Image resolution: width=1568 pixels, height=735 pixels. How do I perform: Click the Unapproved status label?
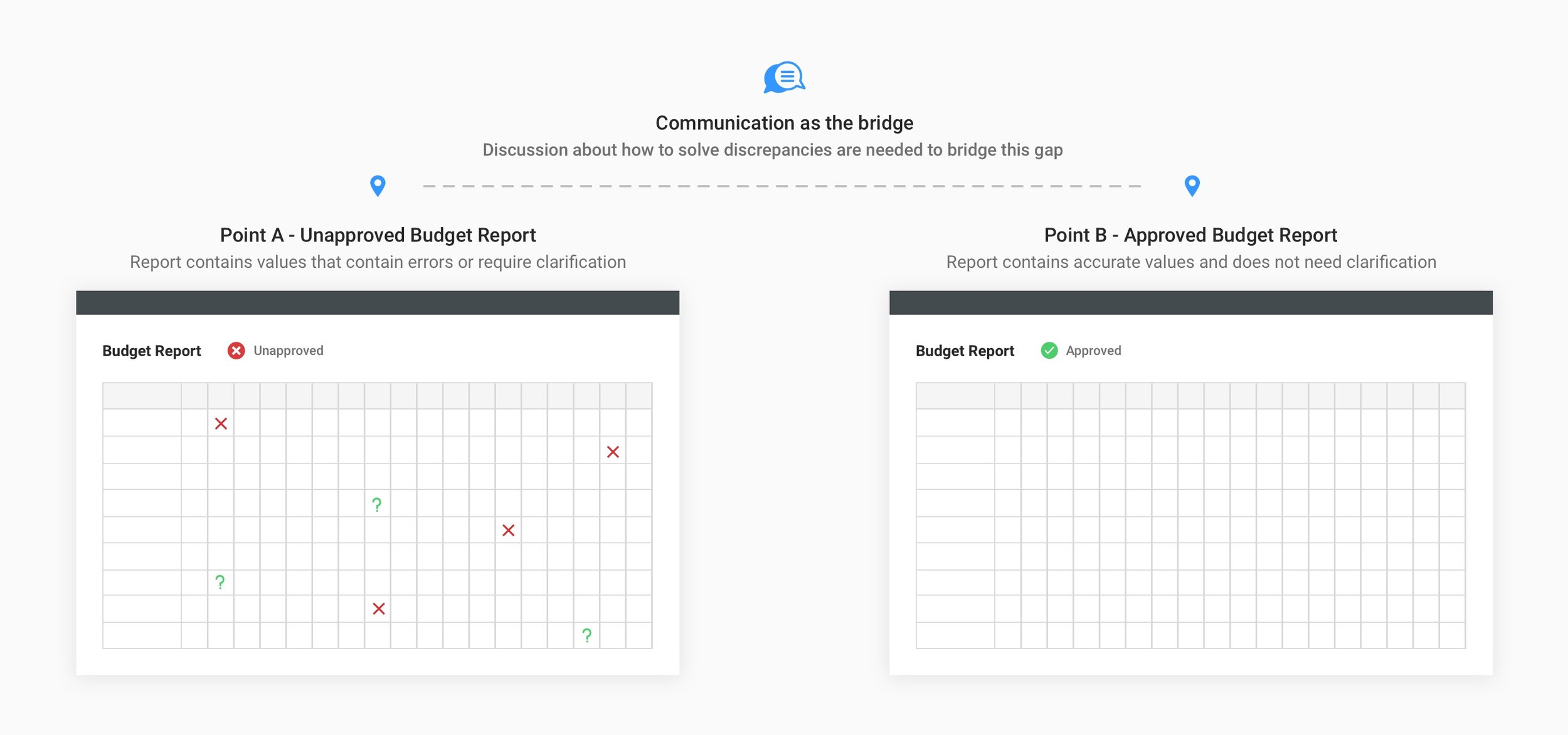(x=288, y=351)
